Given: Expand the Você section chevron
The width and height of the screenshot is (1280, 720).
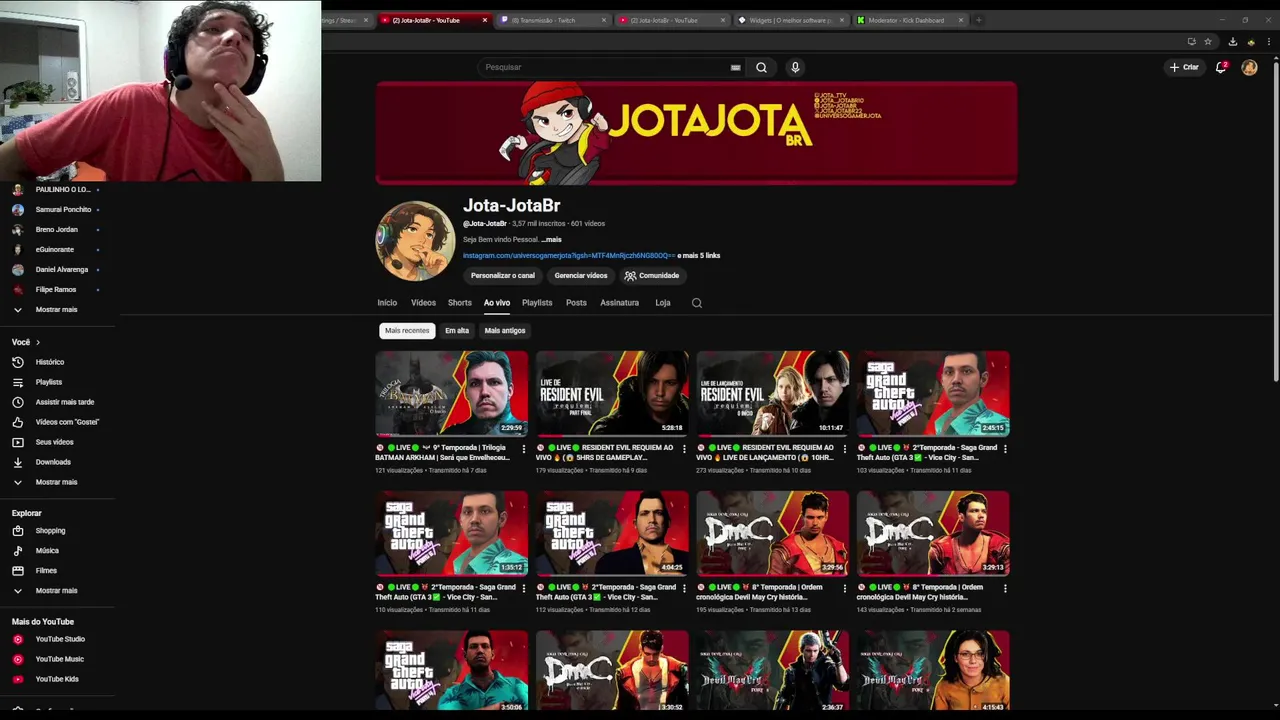Looking at the screenshot, I should point(38,342).
